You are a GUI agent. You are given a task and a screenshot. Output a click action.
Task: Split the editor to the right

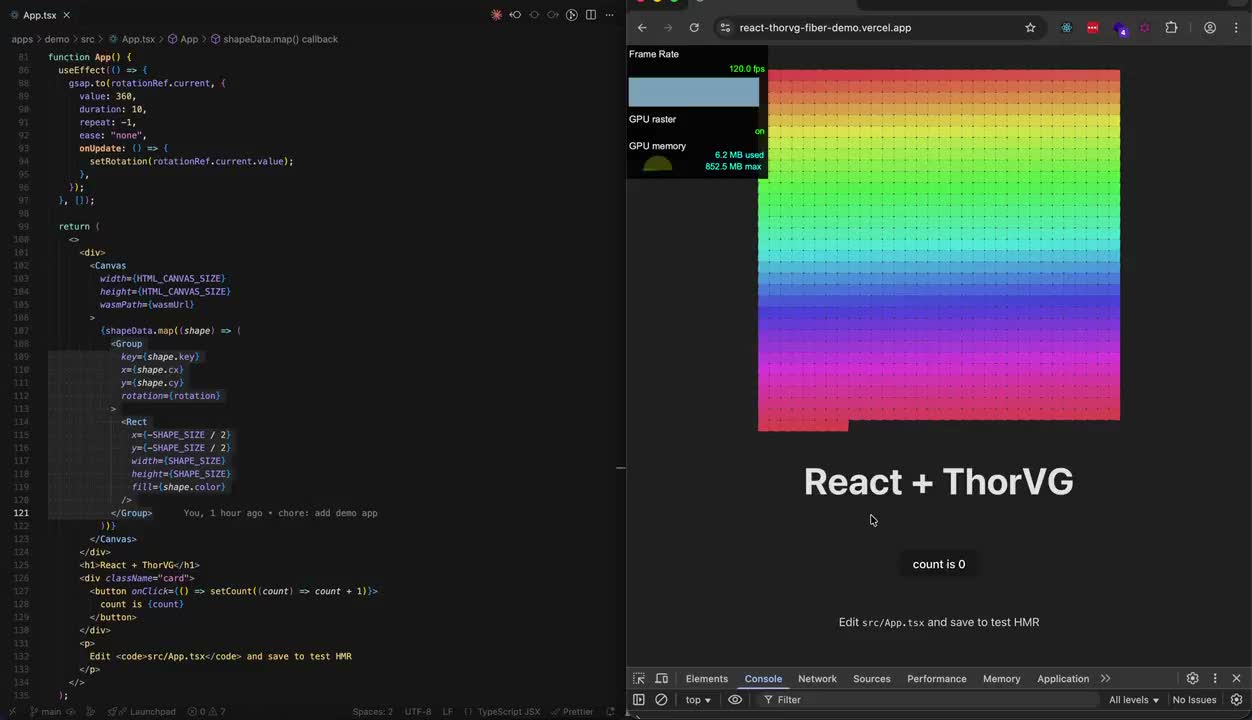pyautogui.click(x=591, y=15)
